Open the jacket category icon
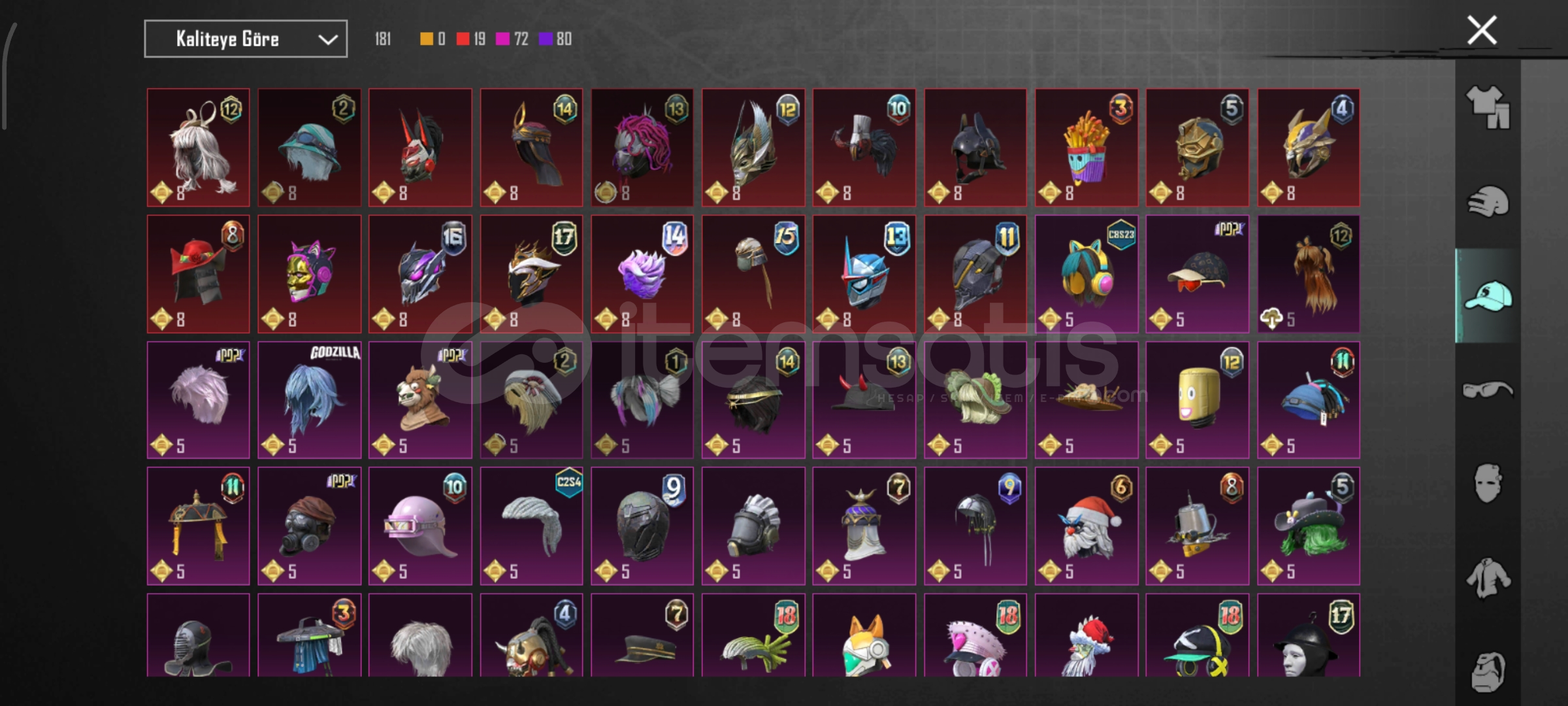 tap(1488, 578)
